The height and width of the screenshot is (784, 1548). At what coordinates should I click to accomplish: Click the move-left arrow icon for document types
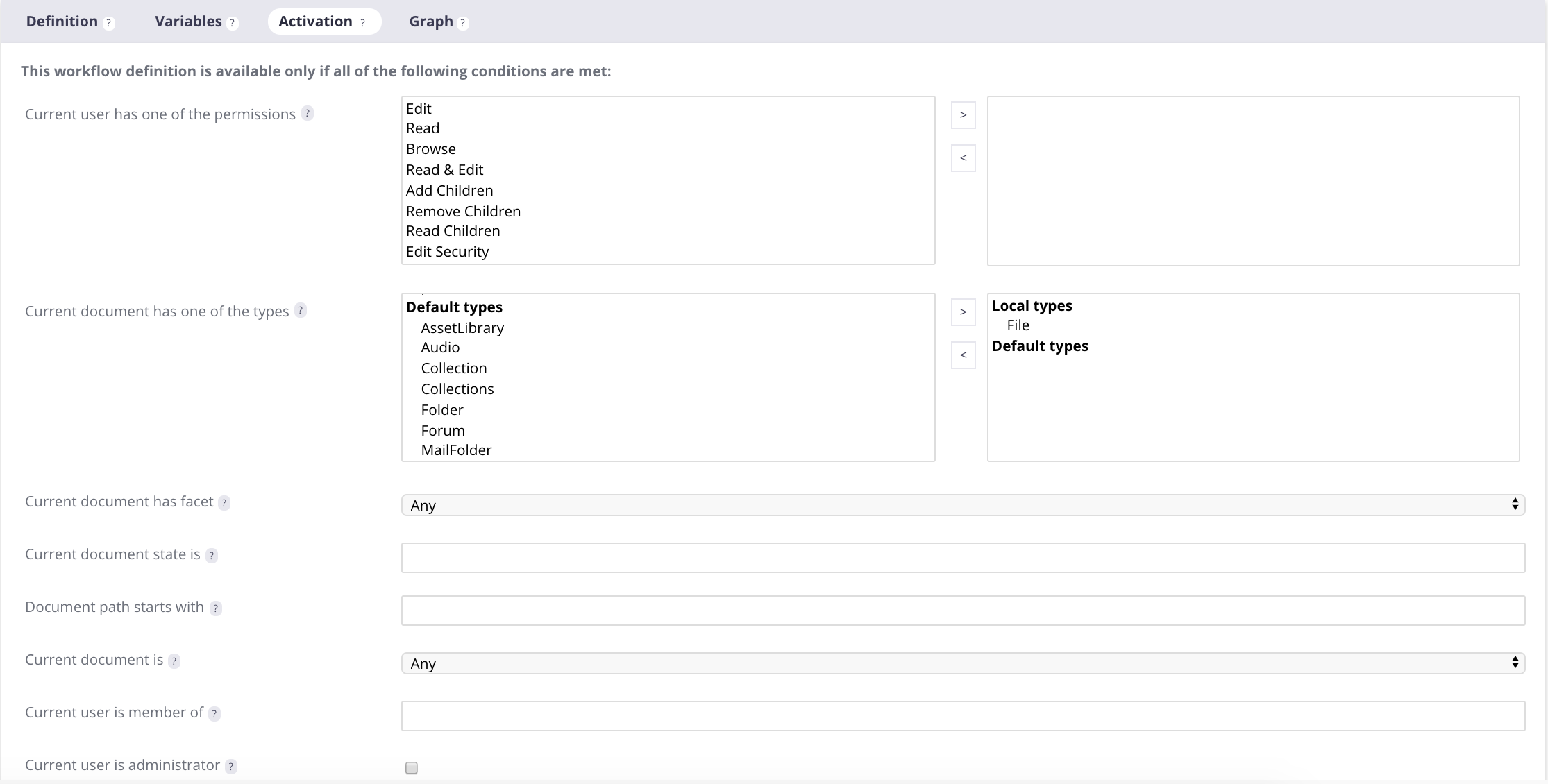tap(962, 354)
